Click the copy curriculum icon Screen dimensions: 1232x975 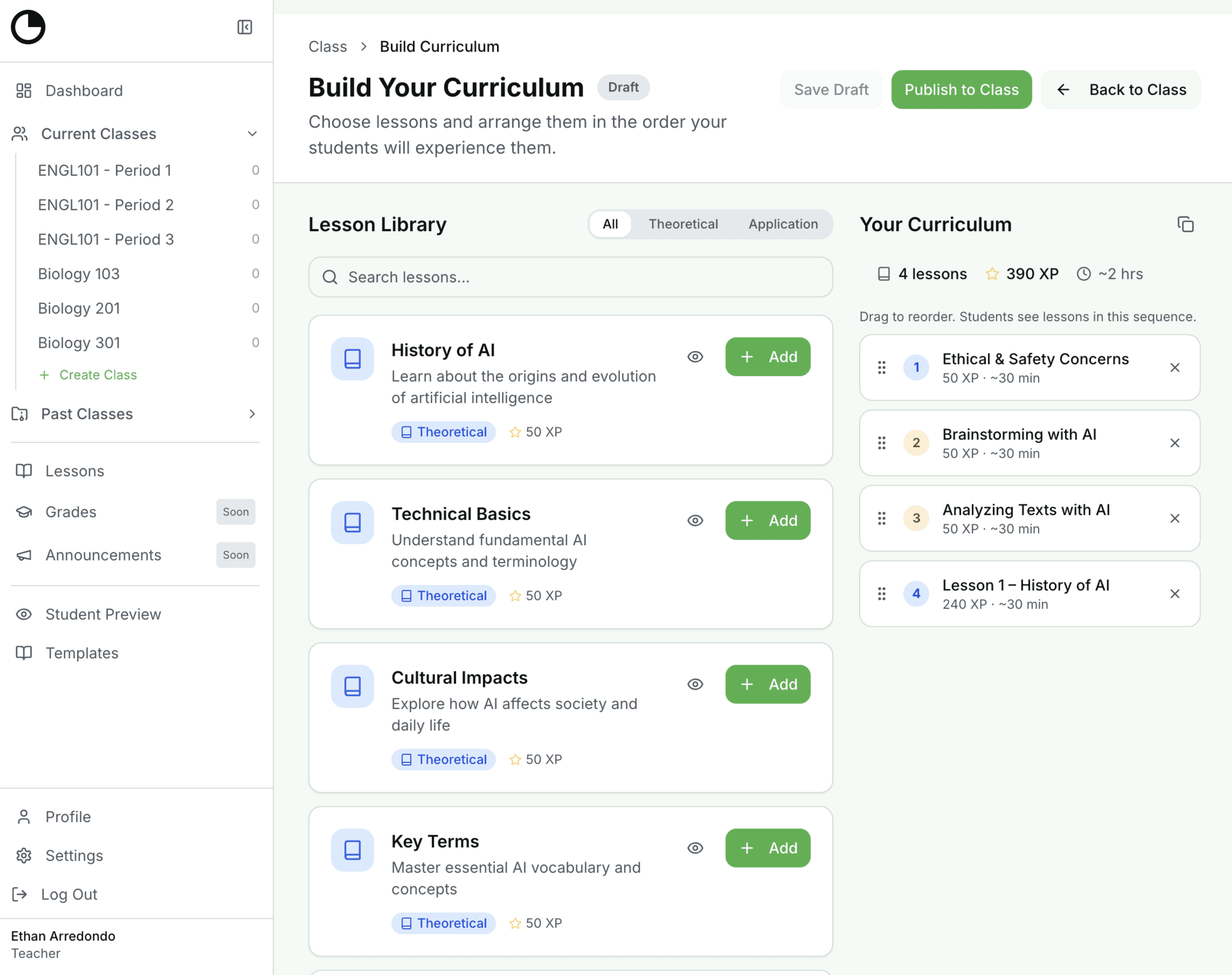tap(1185, 224)
